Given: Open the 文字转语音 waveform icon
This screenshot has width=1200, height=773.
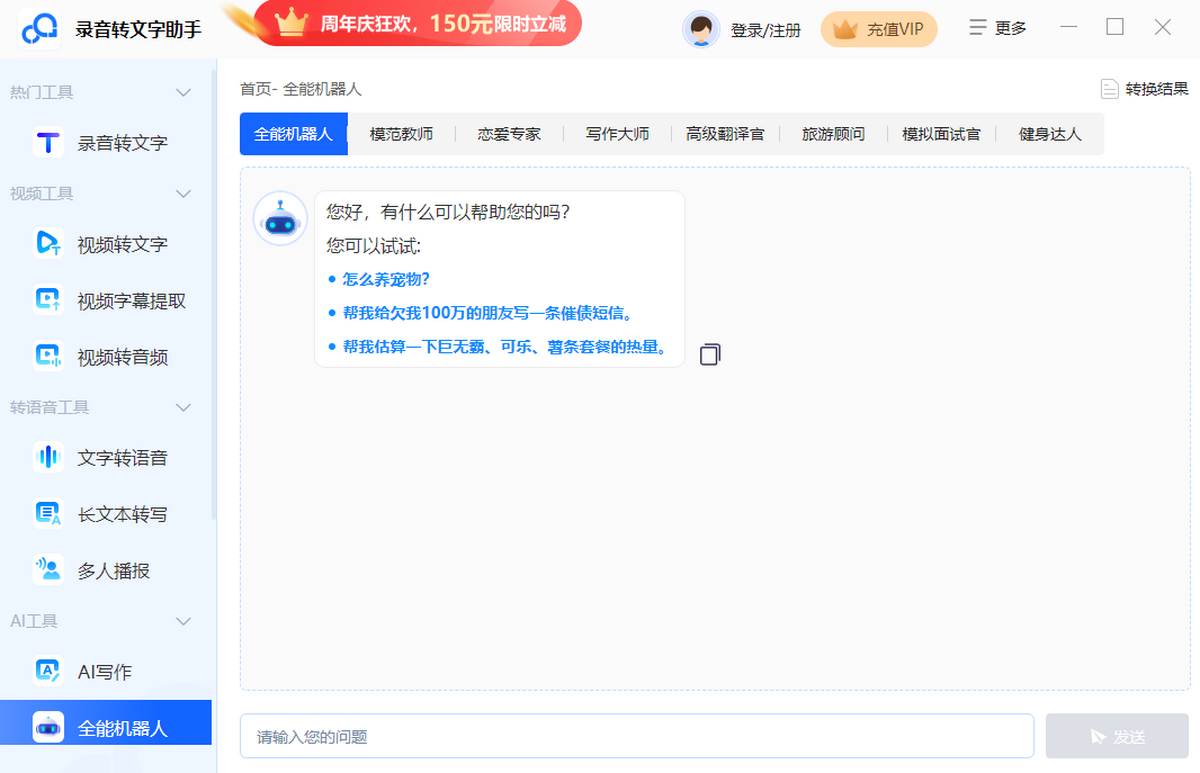Looking at the screenshot, I should [48, 458].
